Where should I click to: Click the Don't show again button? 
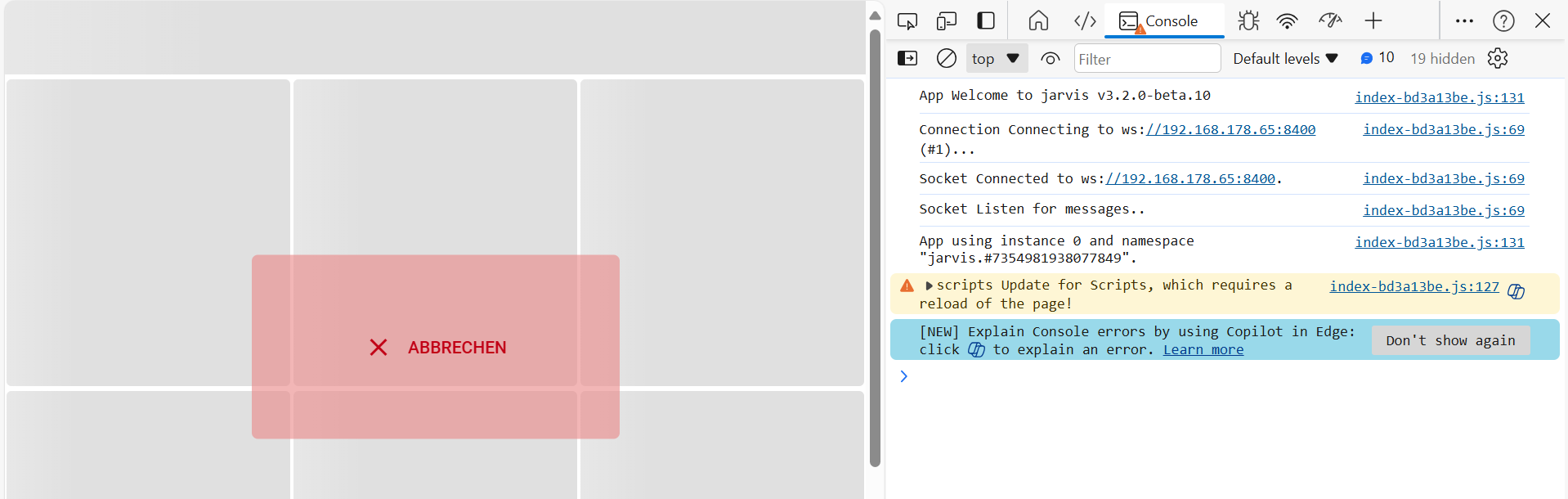(x=1450, y=341)
